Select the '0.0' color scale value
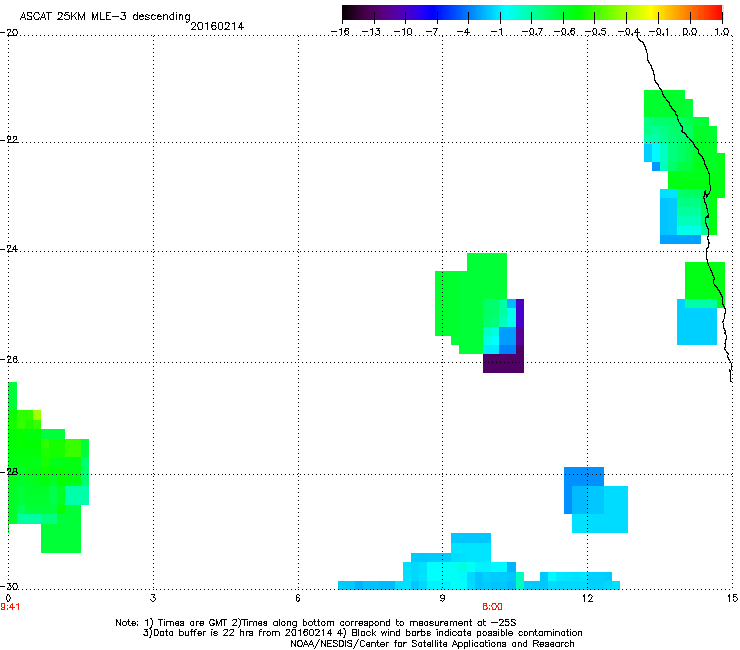The height and width of the screenshot is (650, 740). [x=690, y=32]
